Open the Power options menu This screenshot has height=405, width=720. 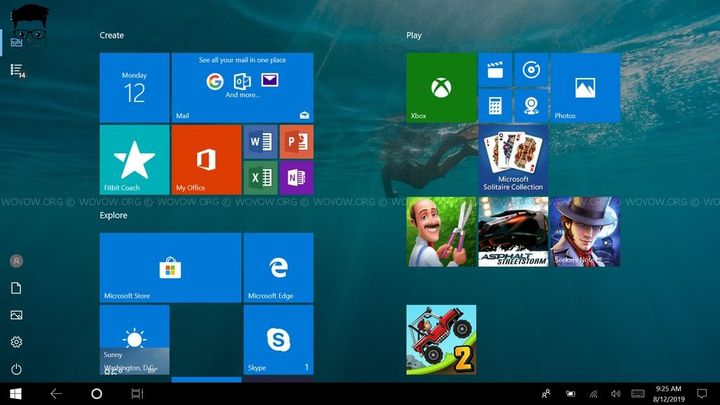tap(16, 370)
